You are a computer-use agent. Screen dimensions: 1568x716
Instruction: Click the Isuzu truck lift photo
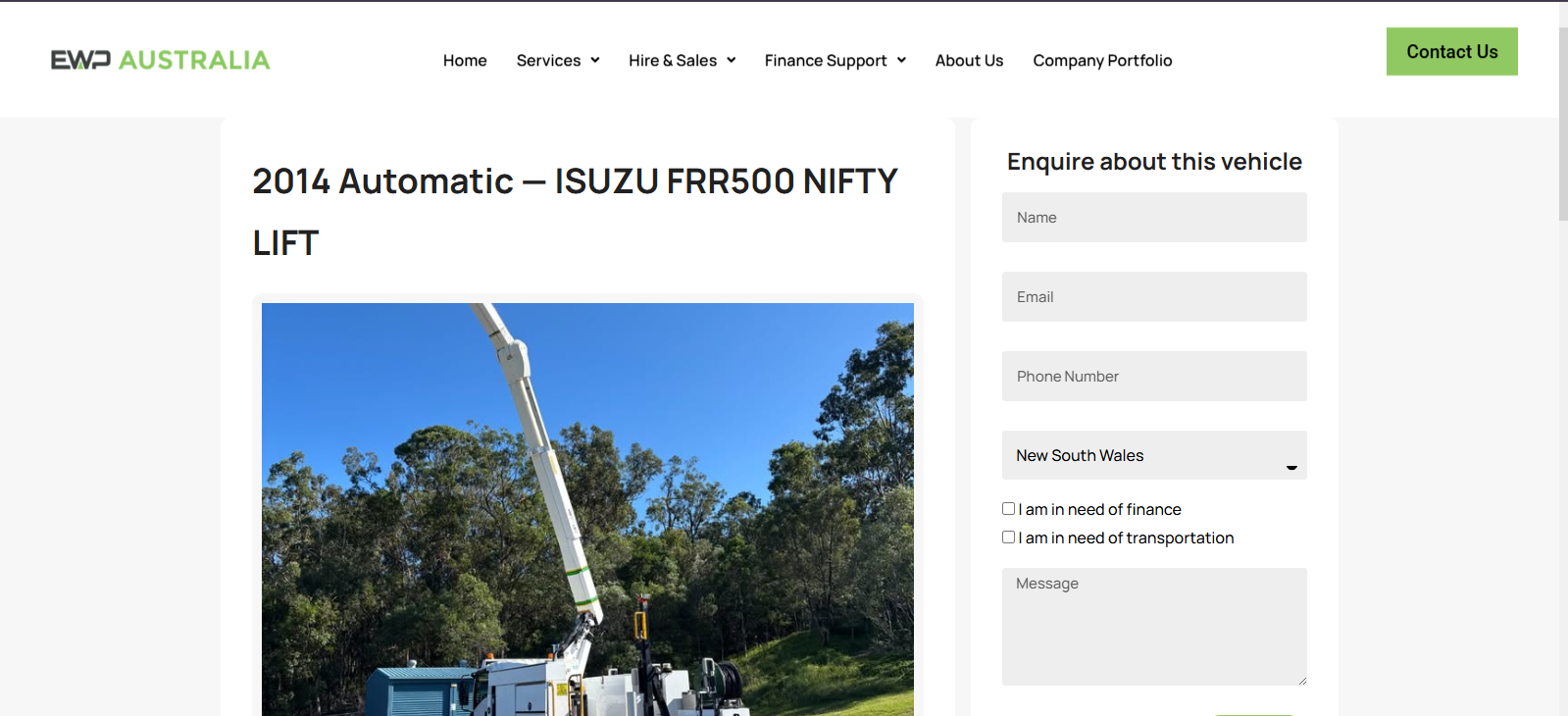click(x=587, y=510)
